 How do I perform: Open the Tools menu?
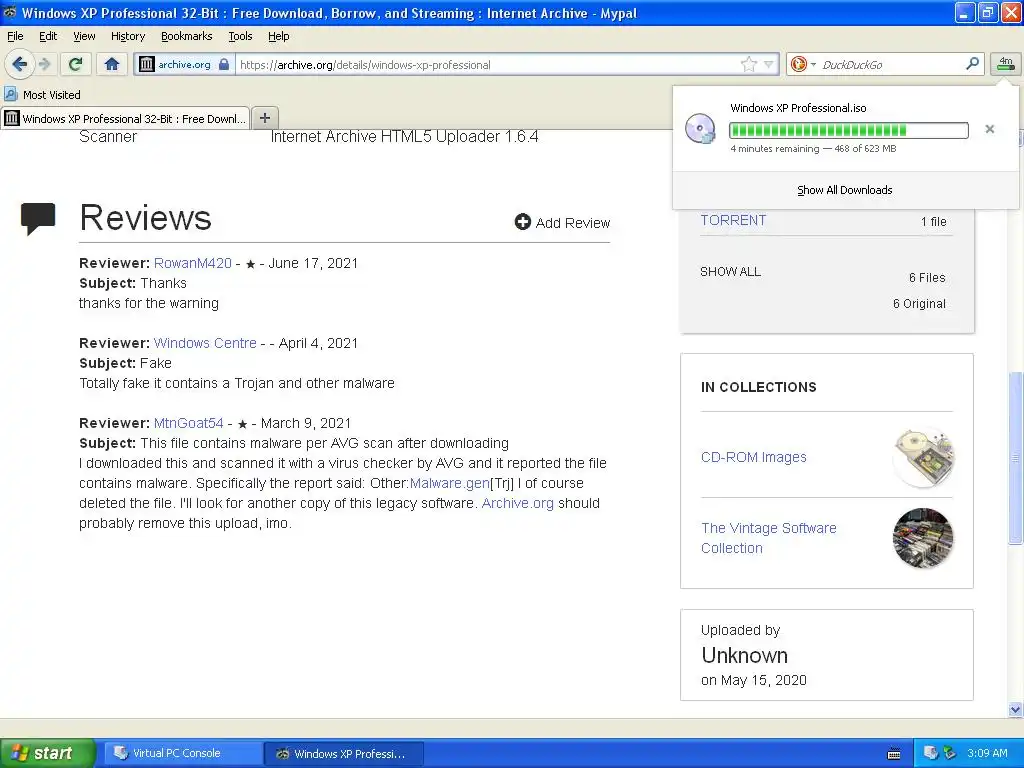[x=240, y=36]
